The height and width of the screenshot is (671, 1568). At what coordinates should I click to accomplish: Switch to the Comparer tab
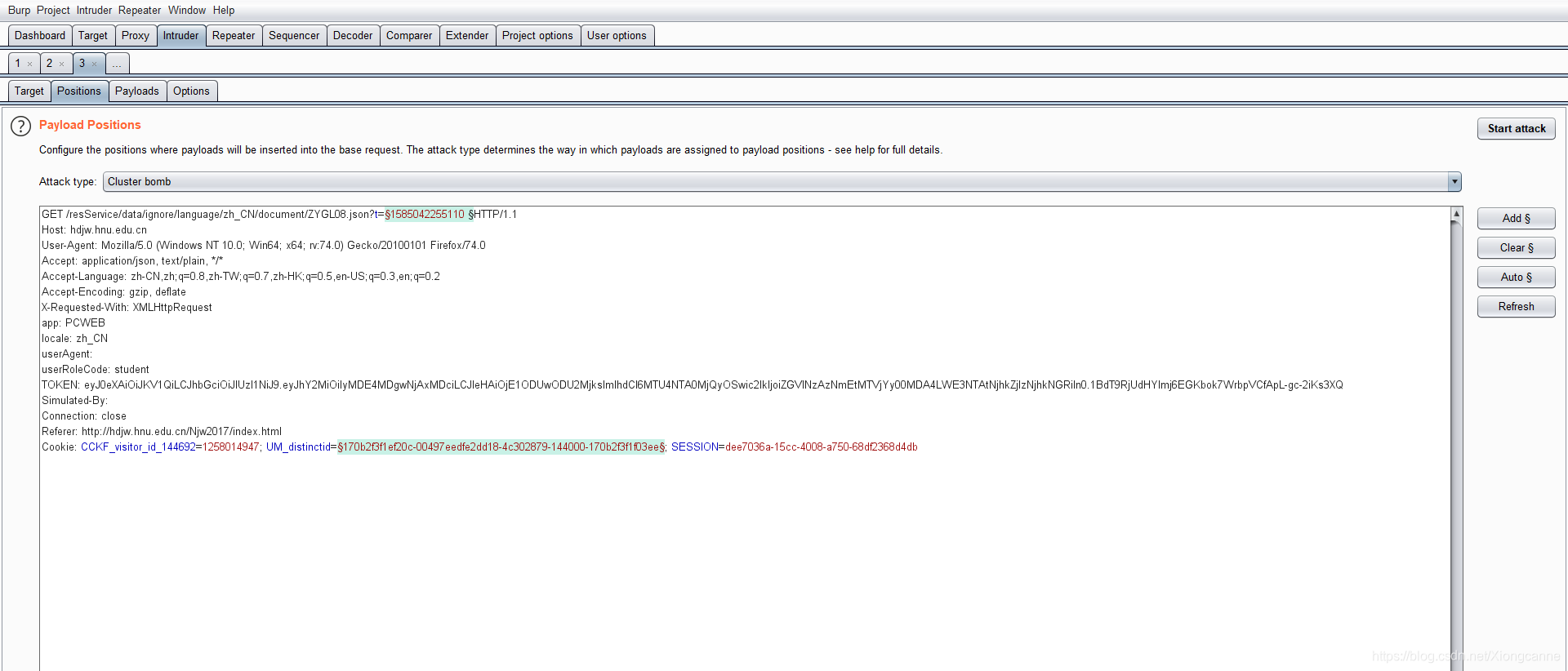pyautogui.click(x=409, y=36)
